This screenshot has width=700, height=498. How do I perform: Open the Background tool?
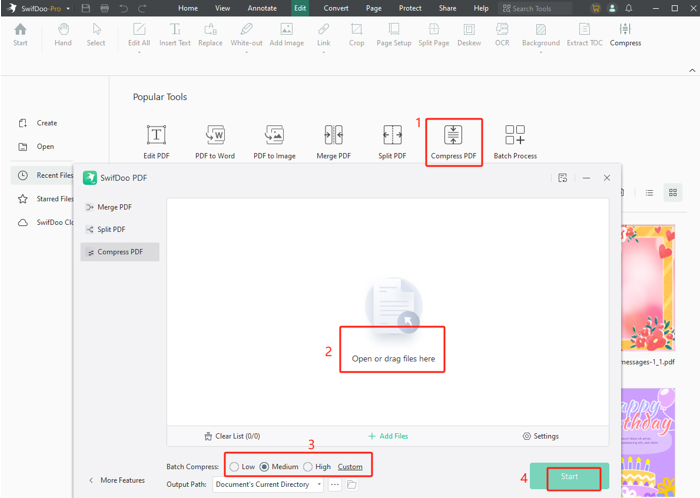(x=541, y=35)
